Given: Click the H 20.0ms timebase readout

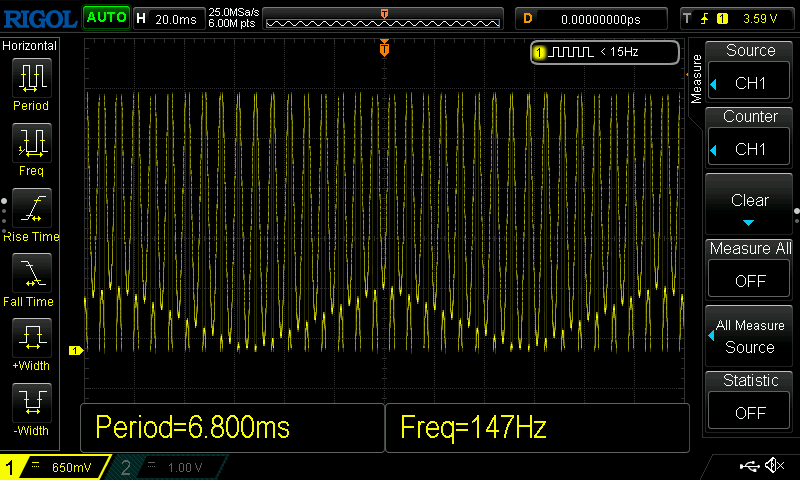Looking at the screenshot, I should 169,19.
